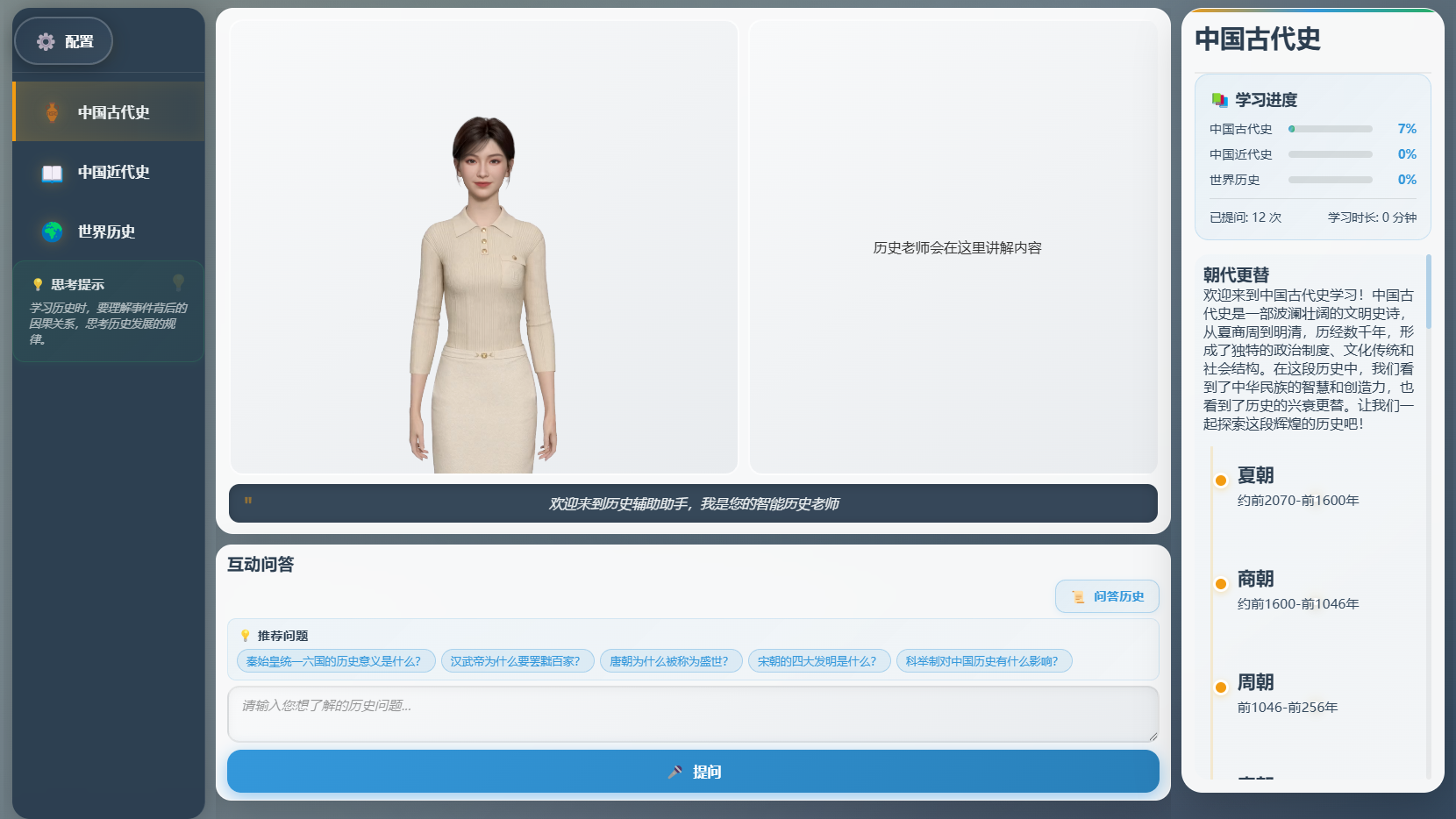Click the gear icon on the 配置 button
Screen dimensions: 1456x819
pos(46,40)
